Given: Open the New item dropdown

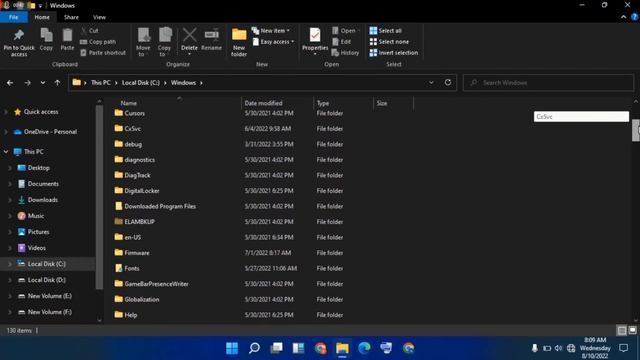Looking at the screenshot, I should [x=271, y=31].
